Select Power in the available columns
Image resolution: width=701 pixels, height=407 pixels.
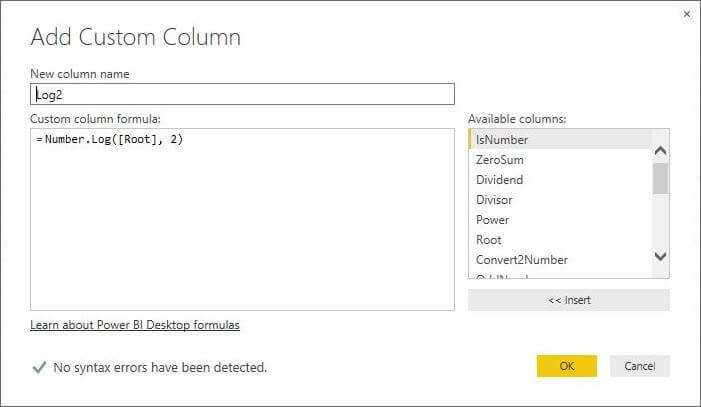coord(492,220)
